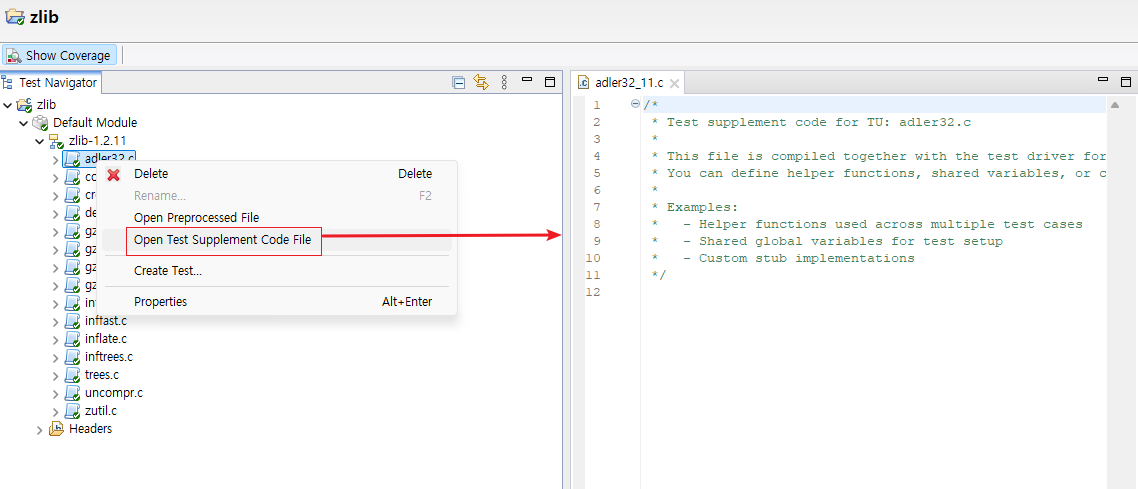Image resolution: width=1138 pixels, height=489 pixels.
Task: Close the adler32_11.c editor tab
Action: tap(674, 83)
